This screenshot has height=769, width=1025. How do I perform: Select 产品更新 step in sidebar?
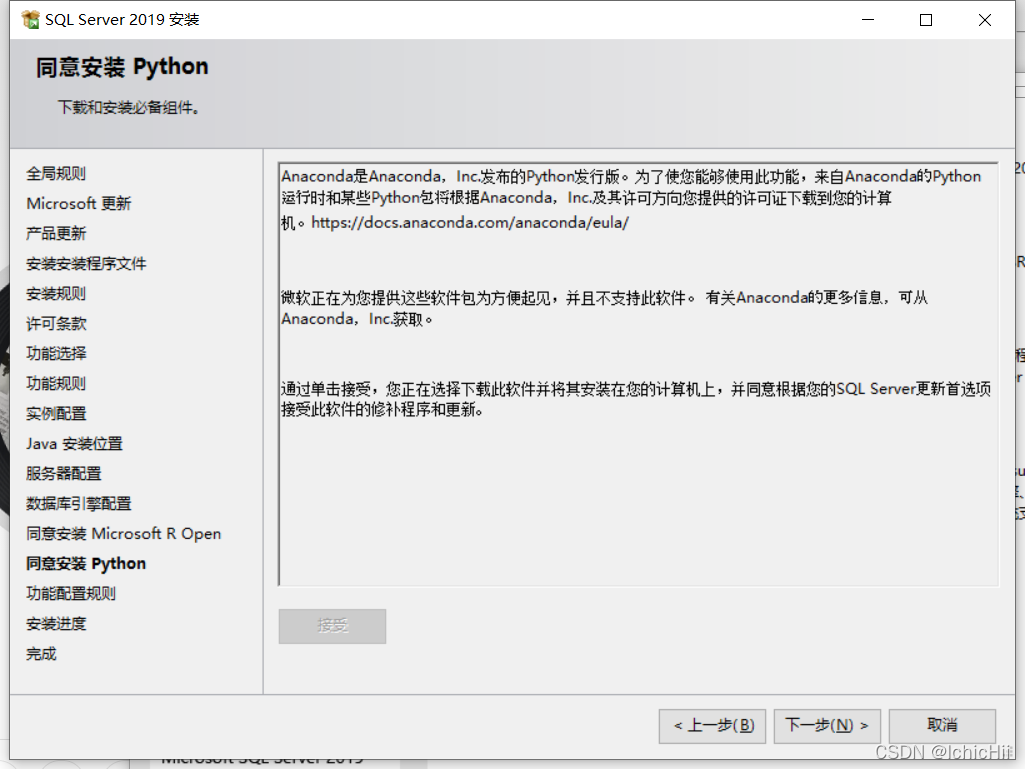coord(56,234)
